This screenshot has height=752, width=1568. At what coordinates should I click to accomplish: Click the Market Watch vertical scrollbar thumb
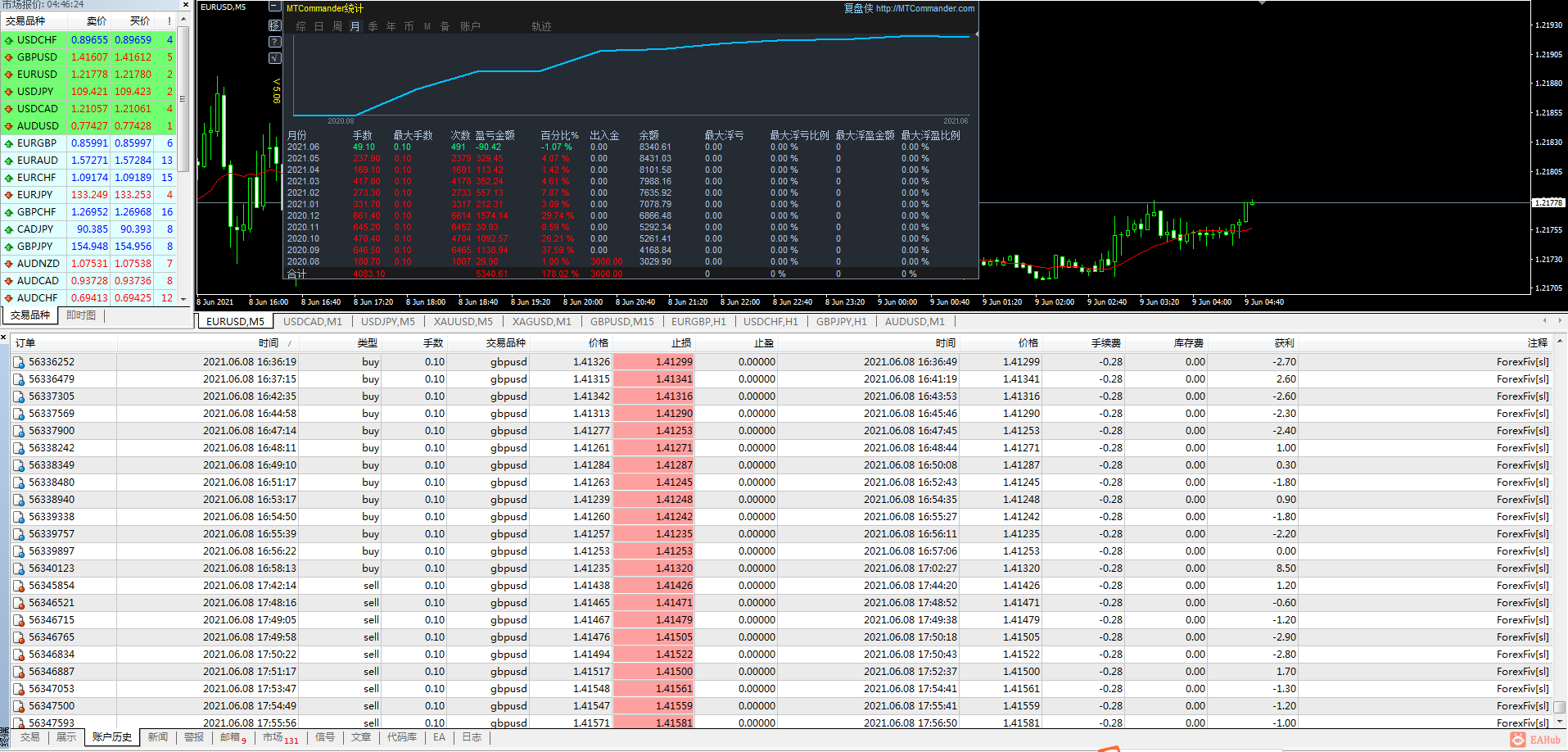pyautogui.click(x=183, y=98)
